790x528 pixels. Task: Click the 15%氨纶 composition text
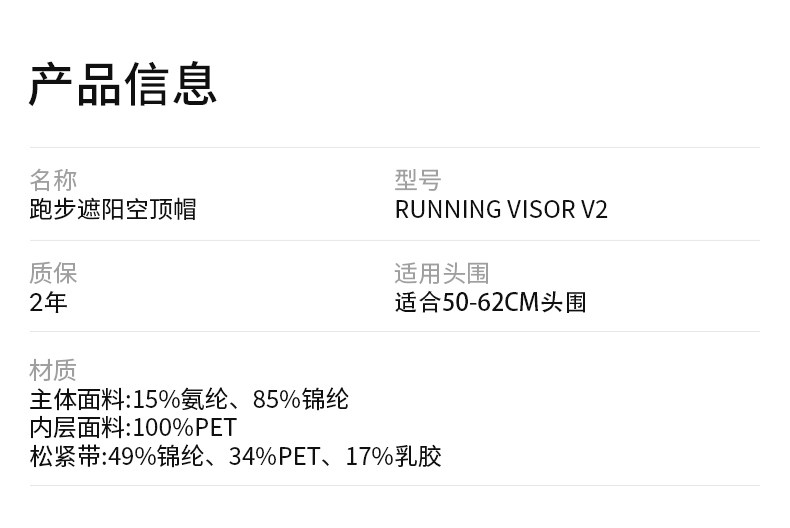click(170, 399)
